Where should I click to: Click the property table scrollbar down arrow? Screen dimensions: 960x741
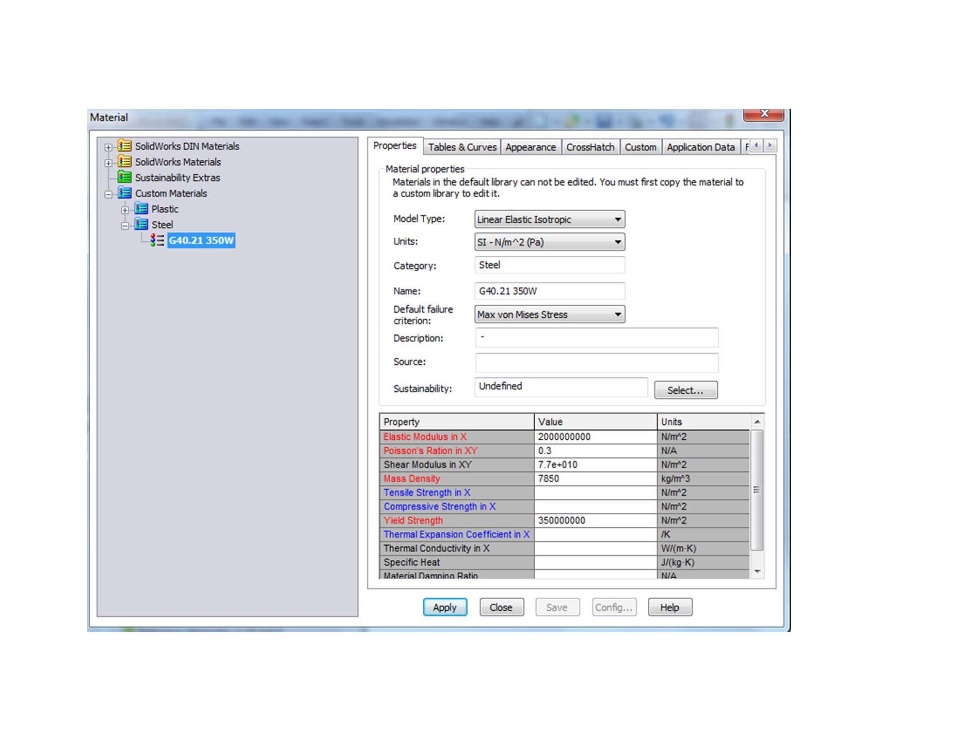(757, 571)
